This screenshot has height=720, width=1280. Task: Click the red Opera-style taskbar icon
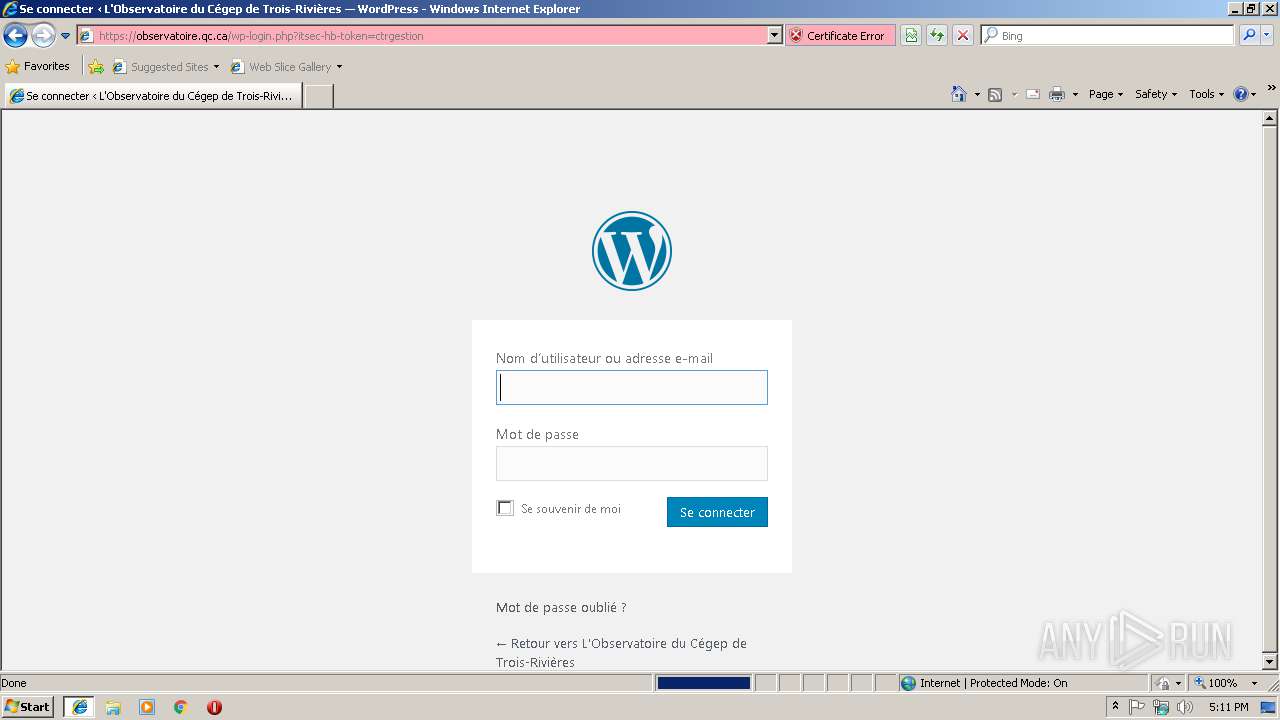tap(214, 707)
